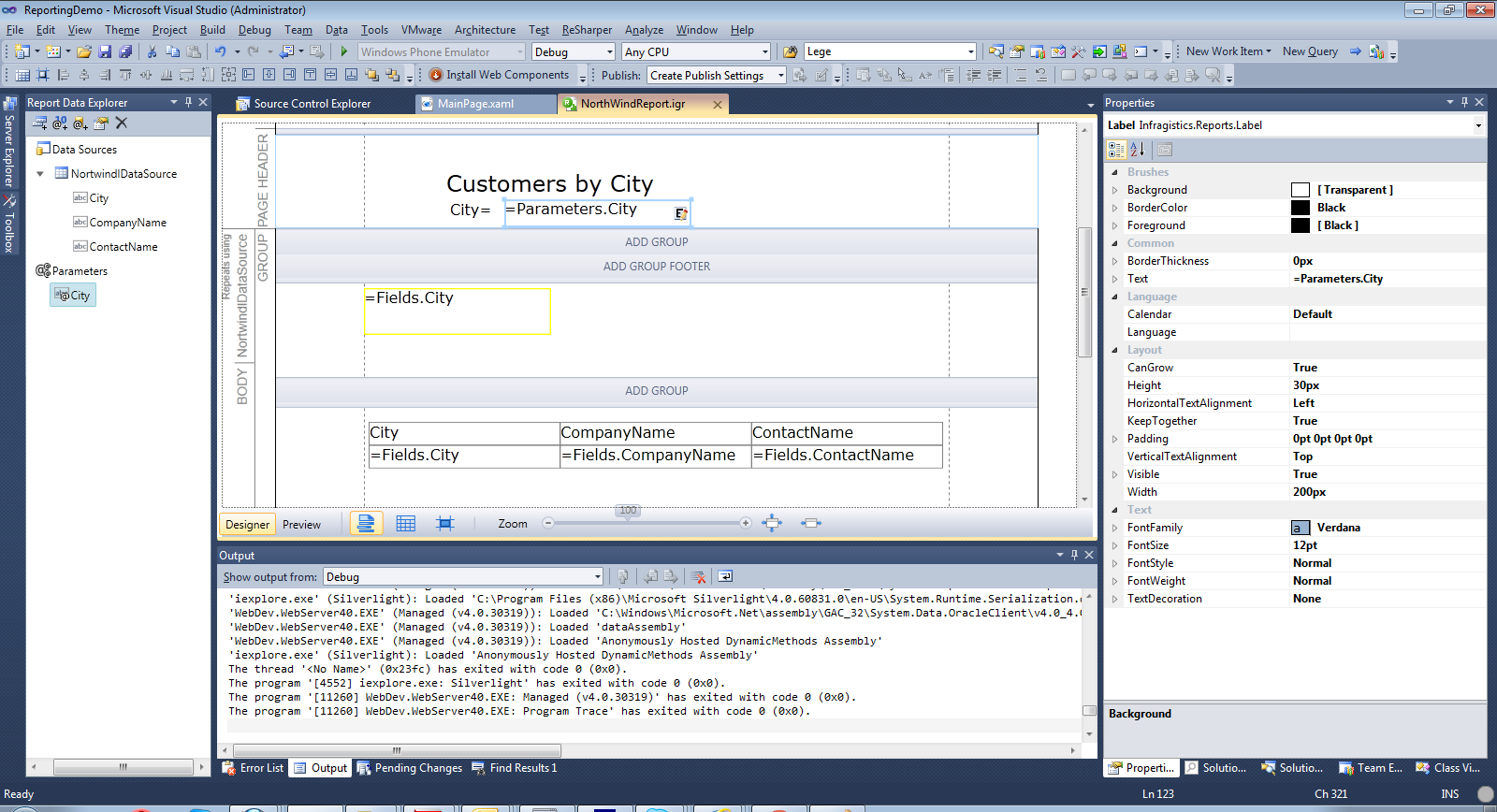The height and width of the screenshot is (812, 1497).
Task: Fit report to width icon
Action: tap(811, 523)
